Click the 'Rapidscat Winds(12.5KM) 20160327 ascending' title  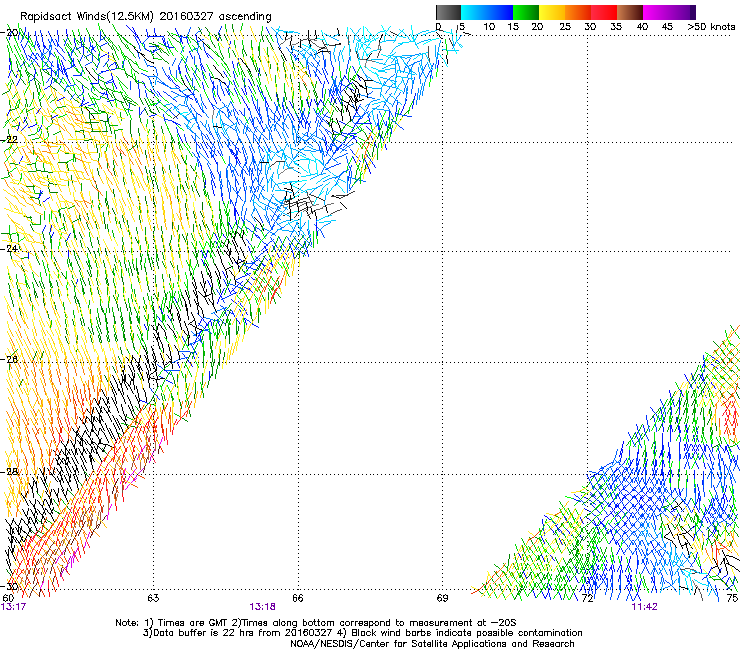(146, 17)
